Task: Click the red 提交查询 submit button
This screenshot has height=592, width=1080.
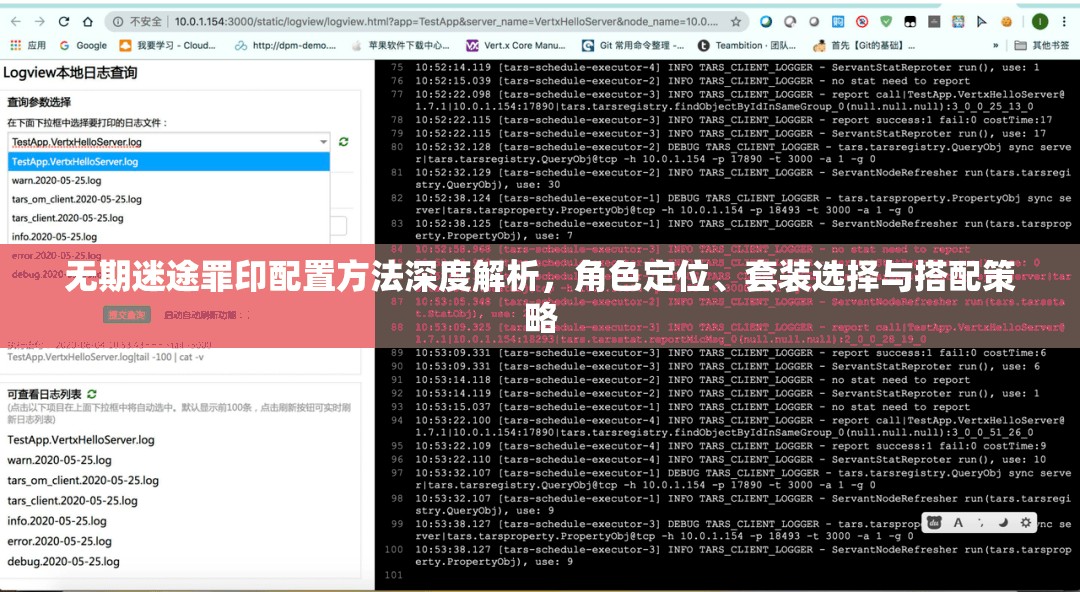Action: (128, 314)
